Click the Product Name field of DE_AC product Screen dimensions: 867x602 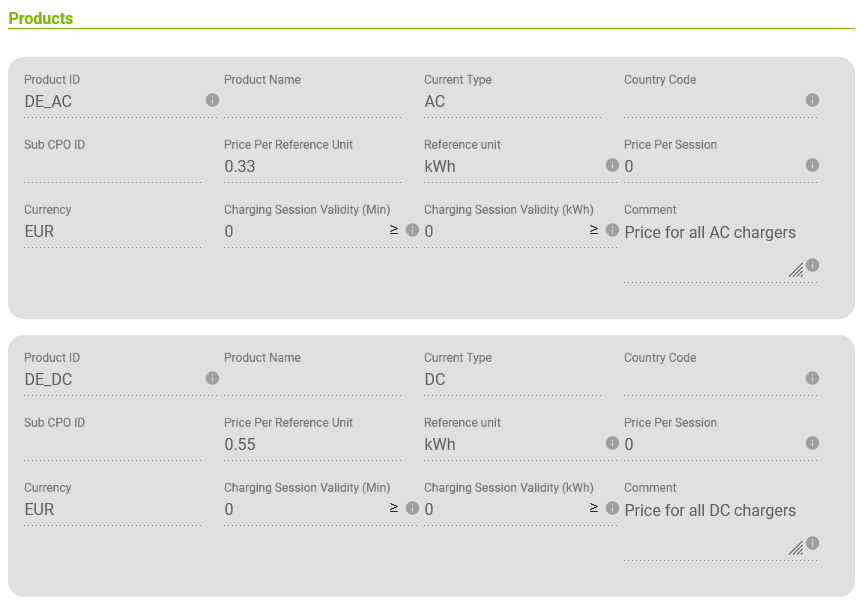[x=312, y=102]
